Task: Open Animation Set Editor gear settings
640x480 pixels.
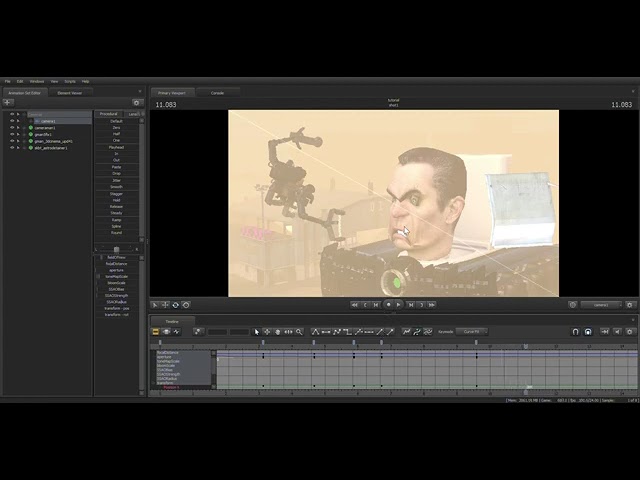Action: 137,103
